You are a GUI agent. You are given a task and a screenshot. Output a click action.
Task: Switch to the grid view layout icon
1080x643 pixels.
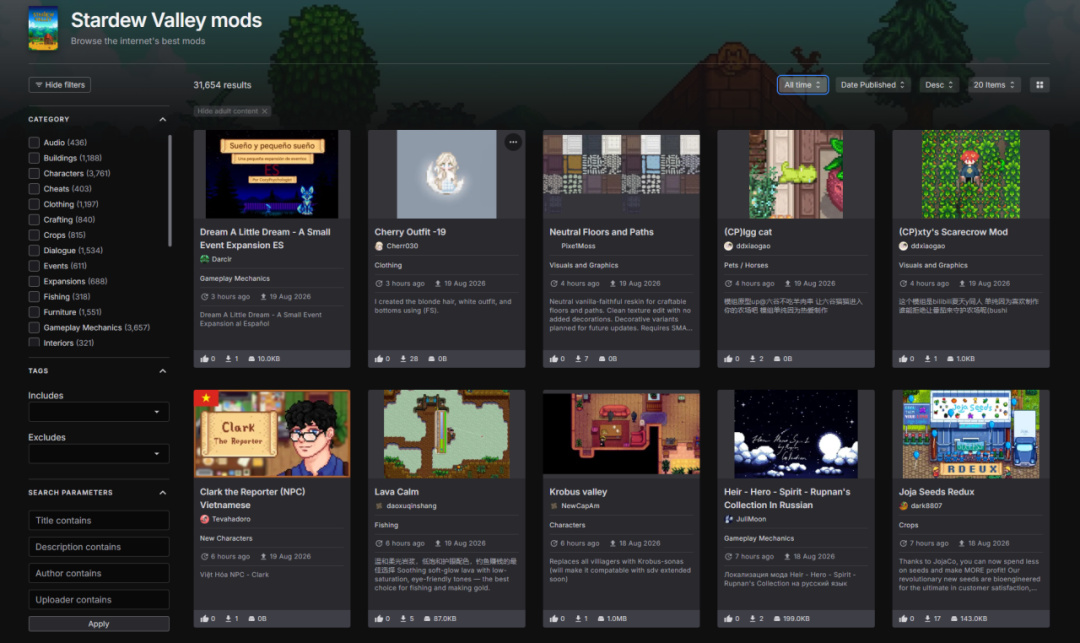pyautogui.click(x=1039, y=85)
